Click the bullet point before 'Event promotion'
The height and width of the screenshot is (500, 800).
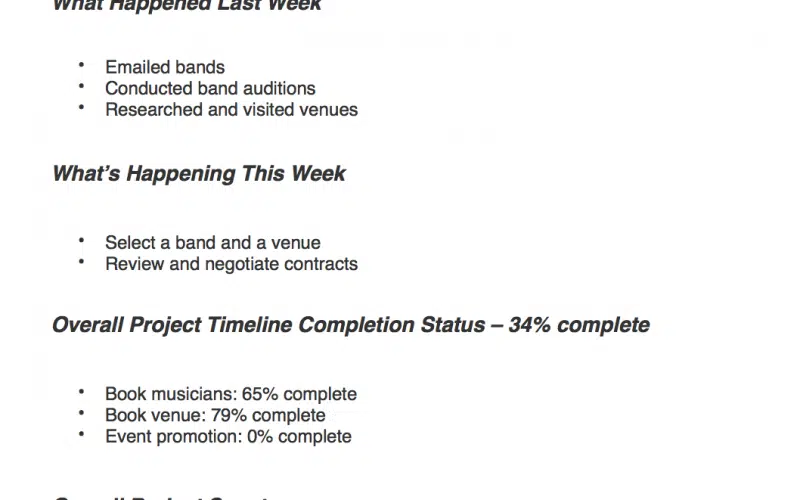81,435
